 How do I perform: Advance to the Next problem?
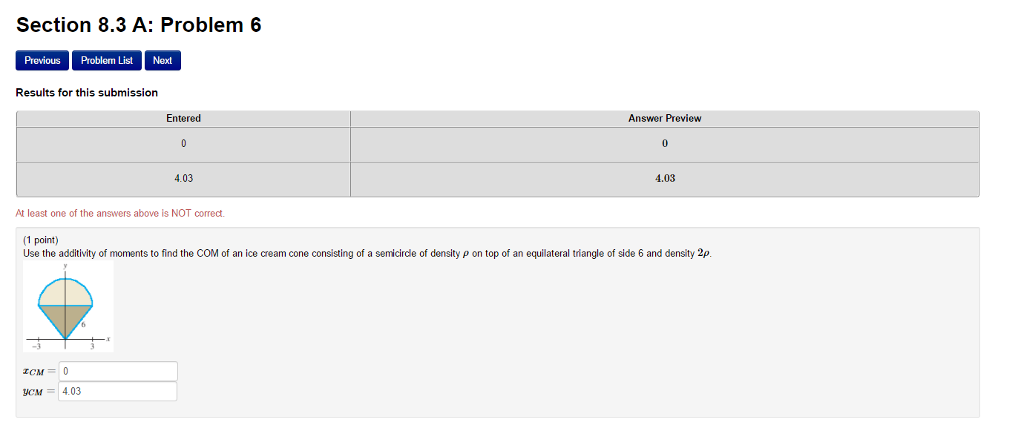tap(163, 61)
